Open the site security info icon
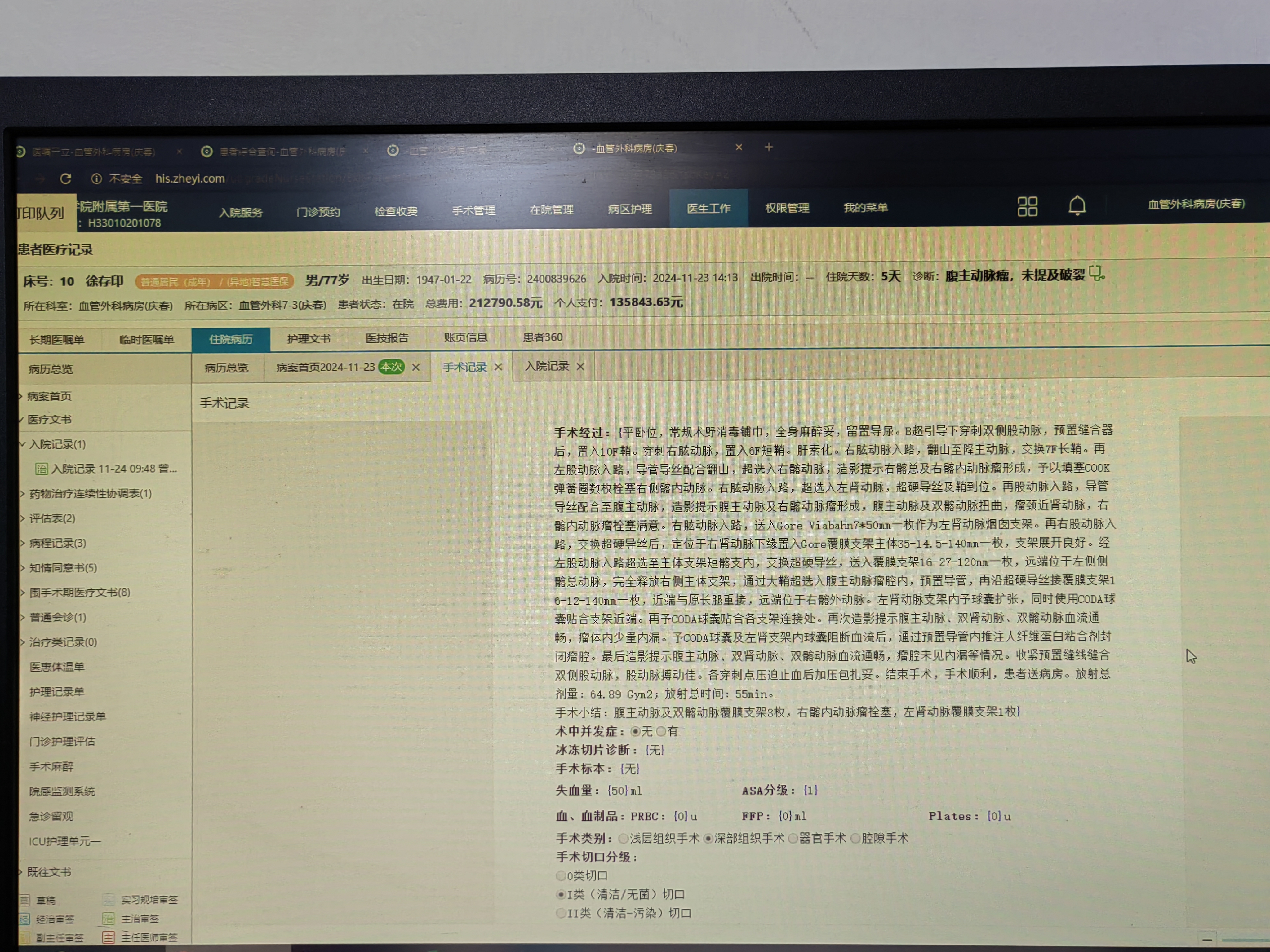Viewport: 1270px width, 952px height. click(x=96, y=179)
